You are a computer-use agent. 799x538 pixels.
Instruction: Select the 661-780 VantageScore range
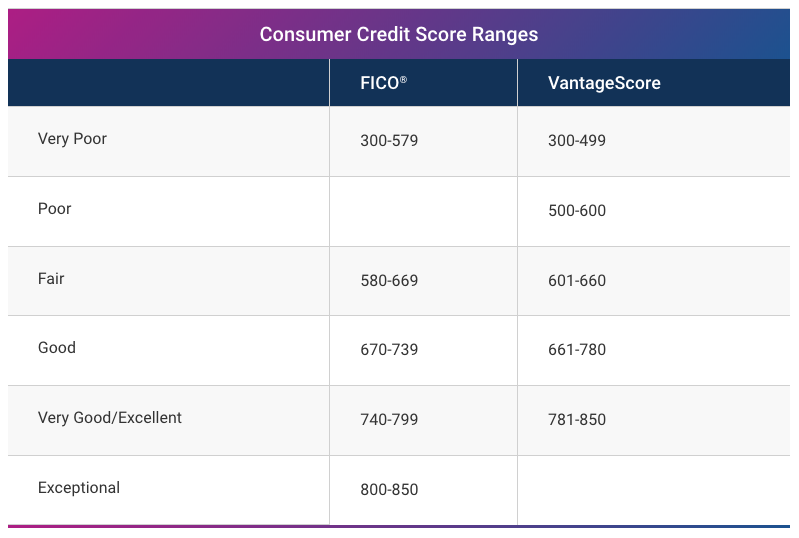(577, 350)
